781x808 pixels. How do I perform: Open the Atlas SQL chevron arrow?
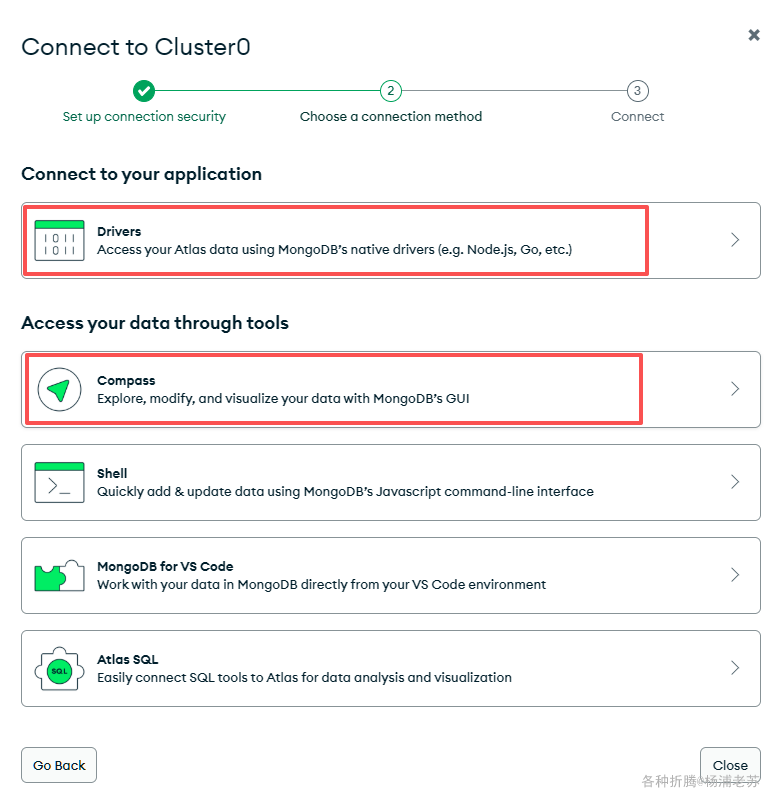tap(735, 668)
